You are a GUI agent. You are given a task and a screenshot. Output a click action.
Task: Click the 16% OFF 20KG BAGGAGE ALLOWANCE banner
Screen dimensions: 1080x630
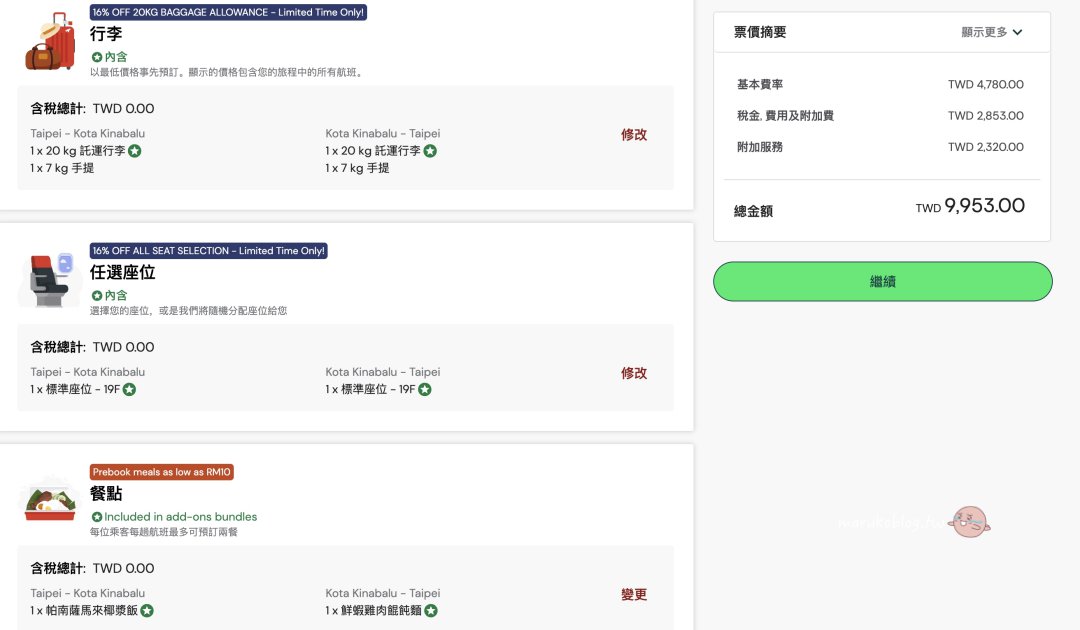(228, 12)
